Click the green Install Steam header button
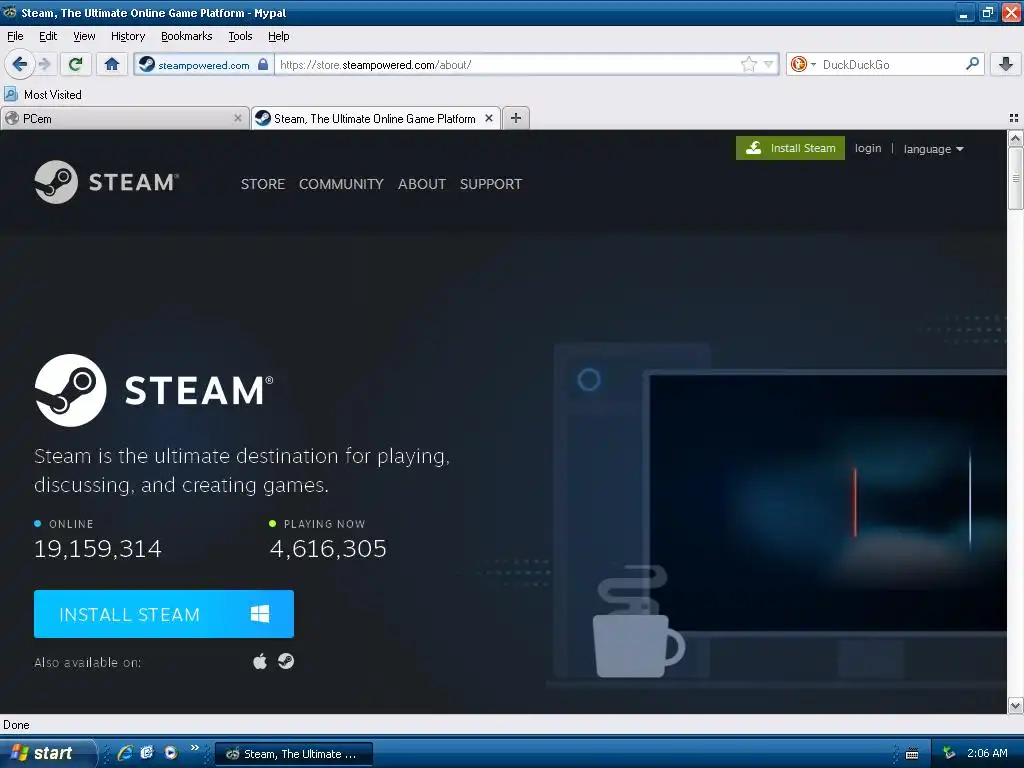The width and height of the screenshot is (1024, 768). coord(790,148)
